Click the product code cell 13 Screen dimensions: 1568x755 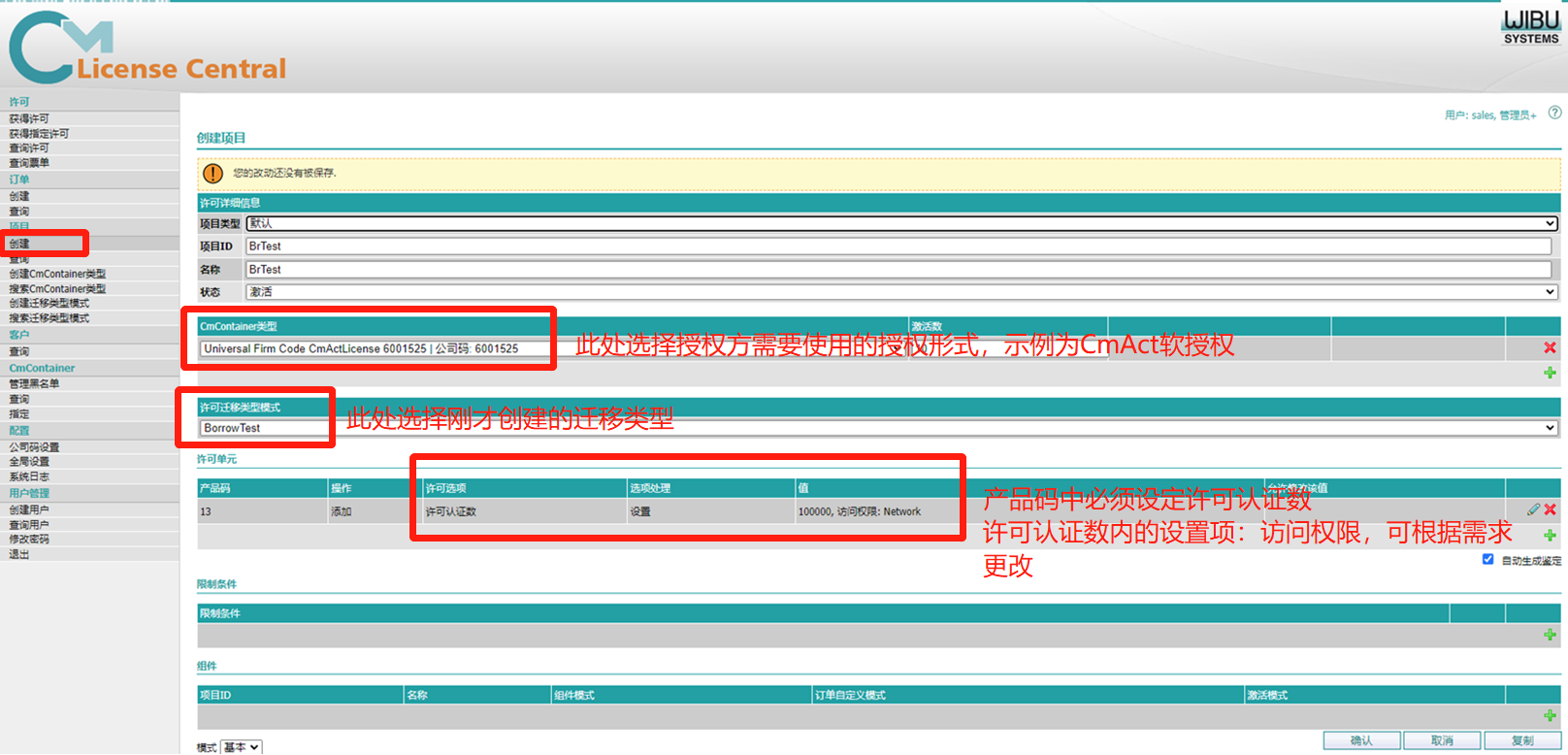point(262,511)
